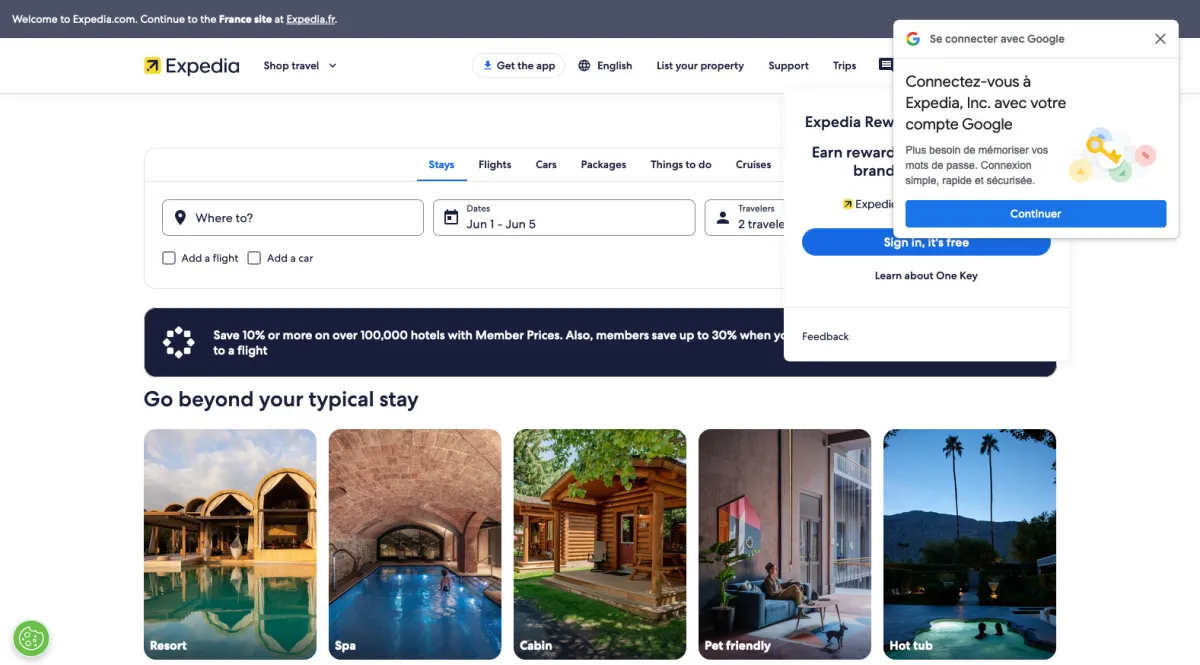Select the Packages tab

click(x=603, y=165)
